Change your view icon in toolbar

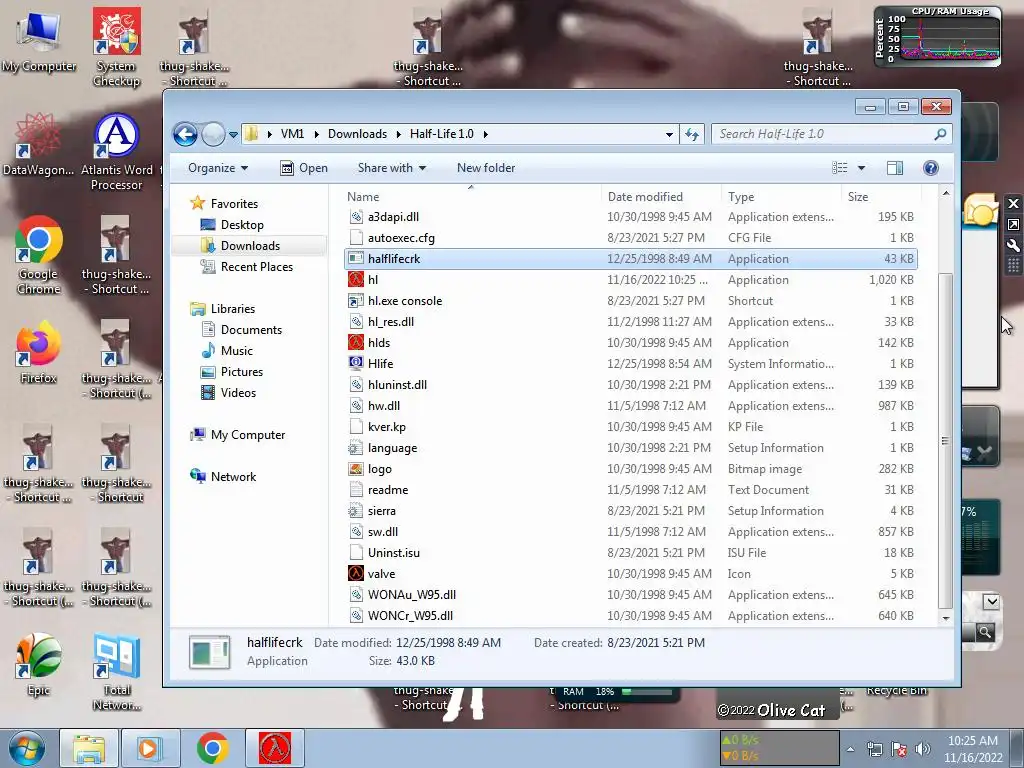[x=840, y=168]
